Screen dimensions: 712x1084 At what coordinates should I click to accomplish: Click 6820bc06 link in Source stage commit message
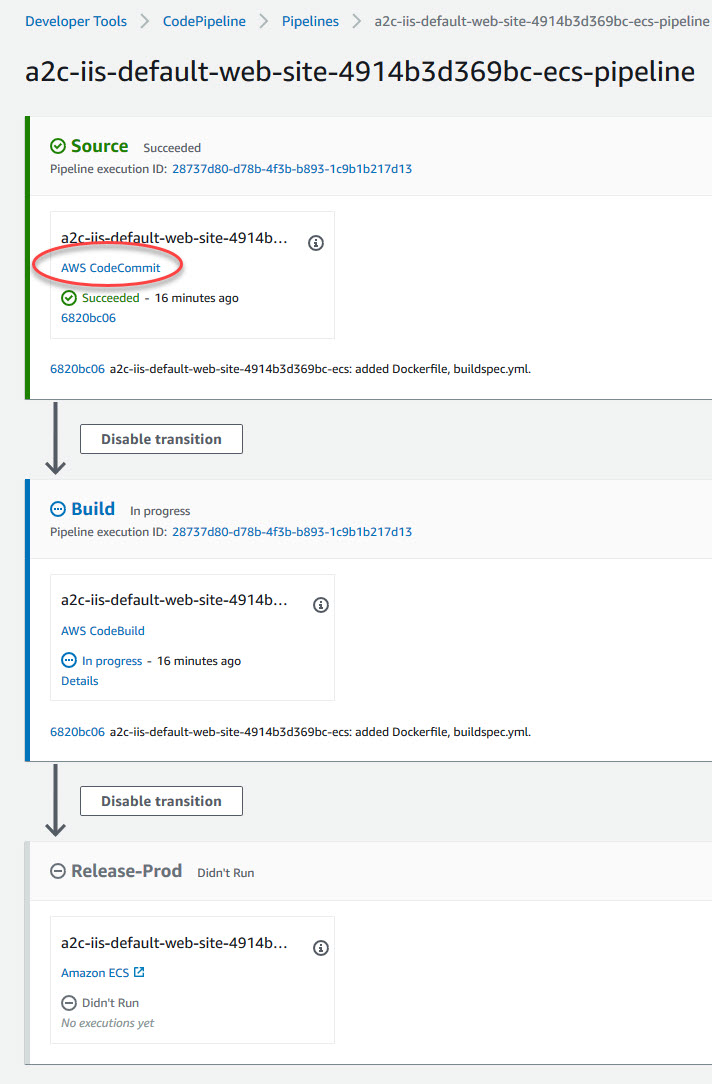point(77,369)
